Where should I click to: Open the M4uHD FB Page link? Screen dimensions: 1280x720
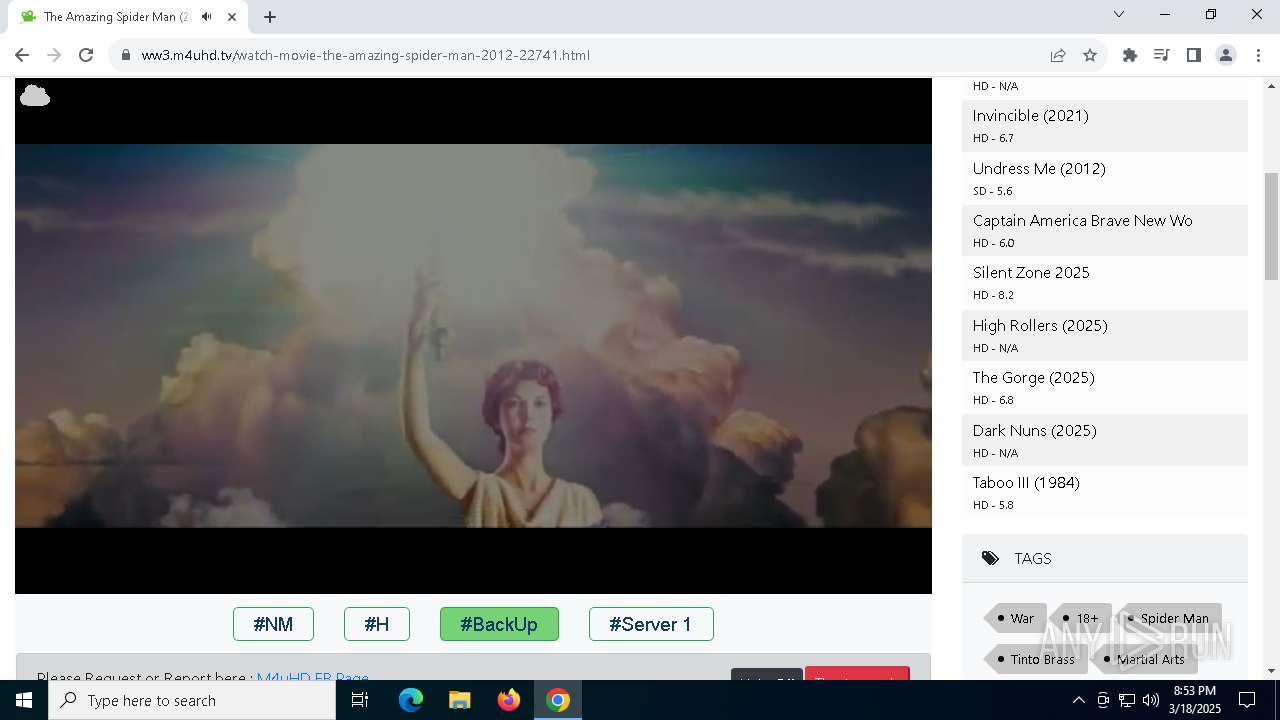point(312,677)
